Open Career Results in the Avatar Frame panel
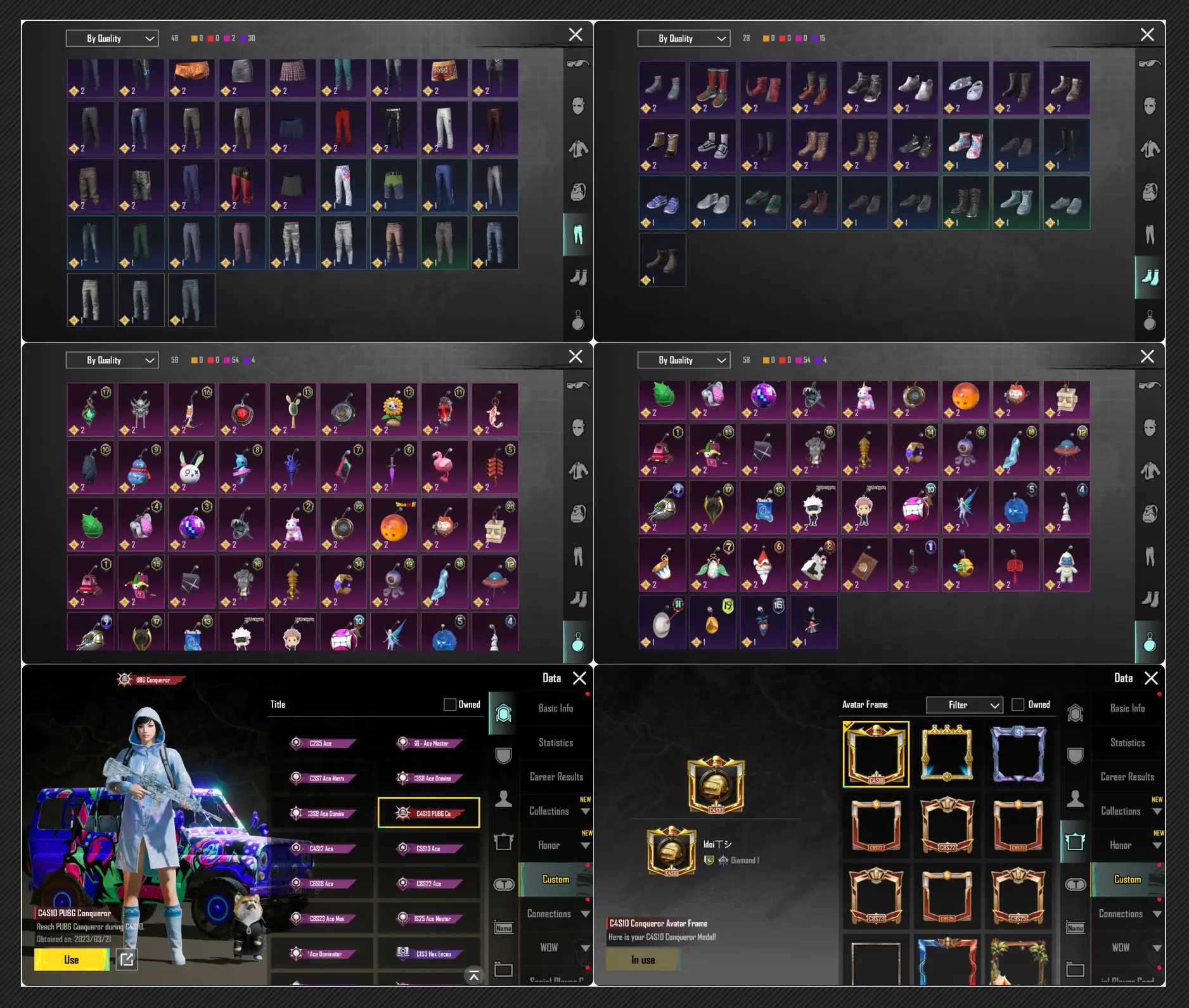The image size is (1189, 1008). [1127, 777]
